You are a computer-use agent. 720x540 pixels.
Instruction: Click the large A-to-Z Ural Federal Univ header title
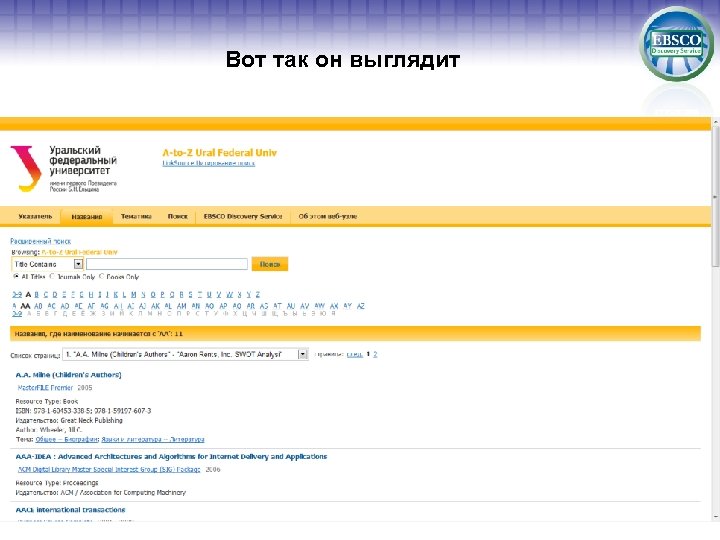click(219, 153)
